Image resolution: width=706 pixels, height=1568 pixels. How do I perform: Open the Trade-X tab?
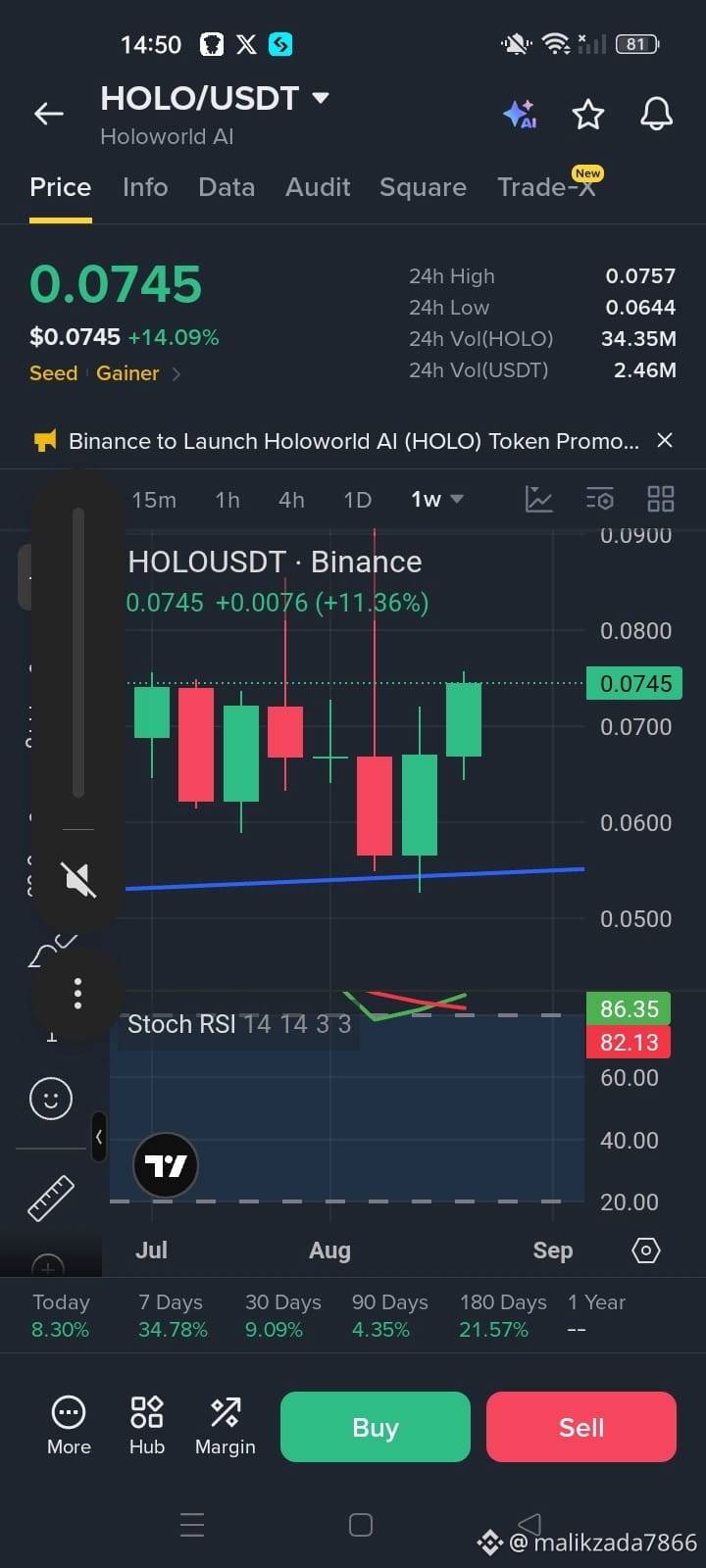click(x=546, y=187)
